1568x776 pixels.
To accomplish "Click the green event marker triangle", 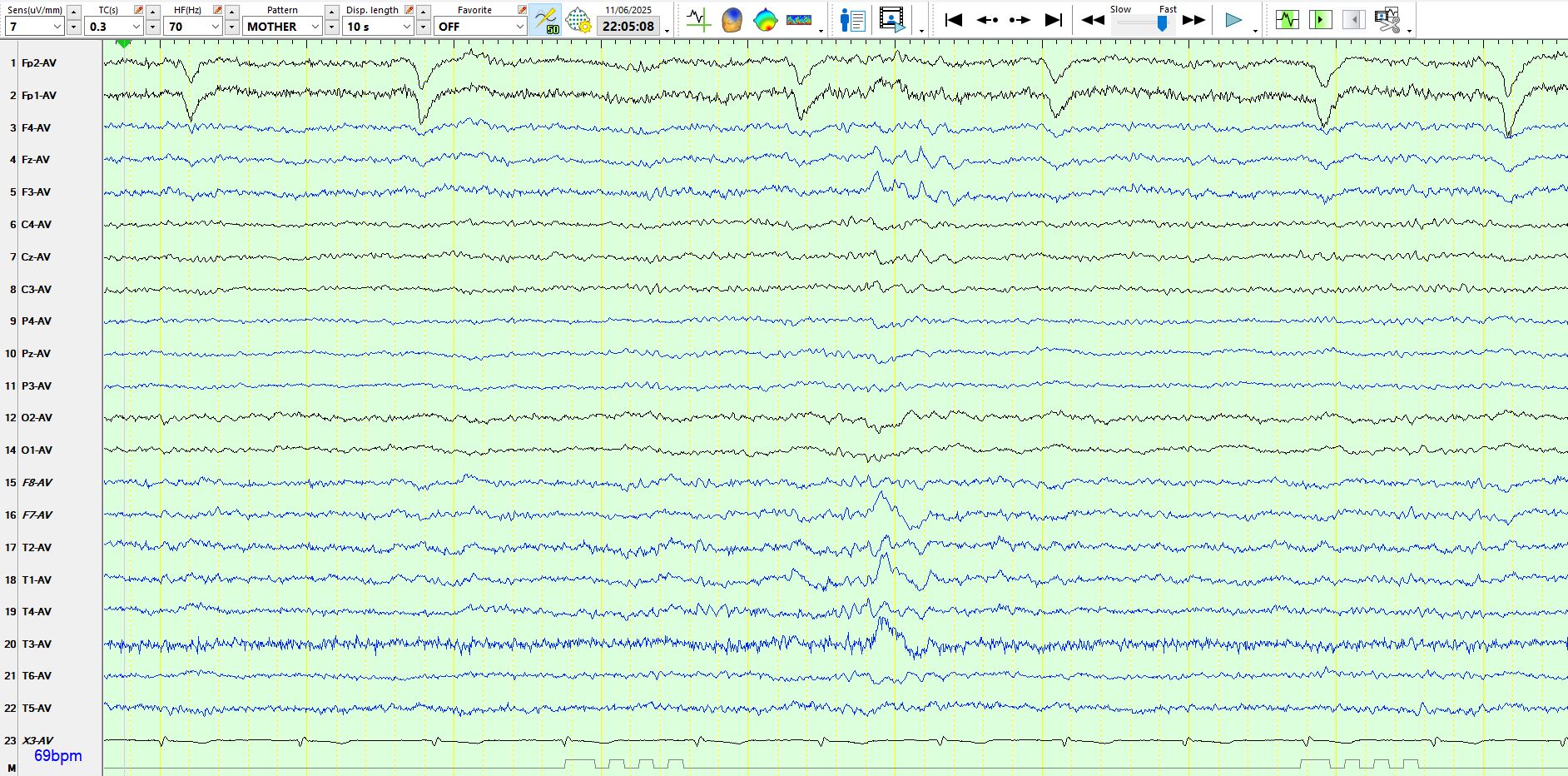I will 124,43.
